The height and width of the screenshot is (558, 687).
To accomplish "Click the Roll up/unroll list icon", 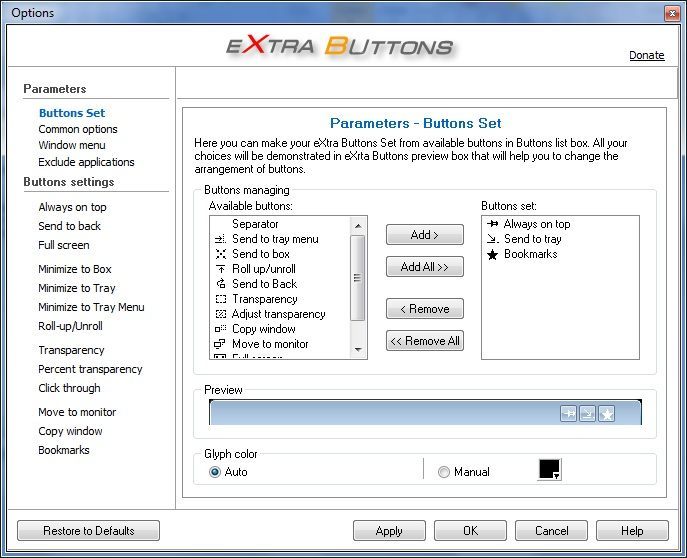I will pos(221,269).
